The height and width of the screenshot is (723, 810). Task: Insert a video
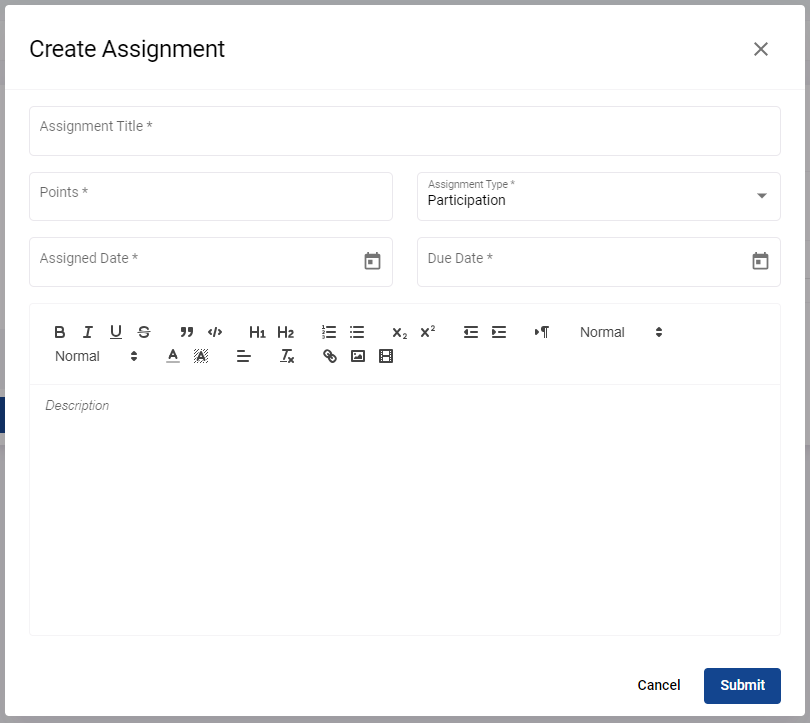point(386,356)
